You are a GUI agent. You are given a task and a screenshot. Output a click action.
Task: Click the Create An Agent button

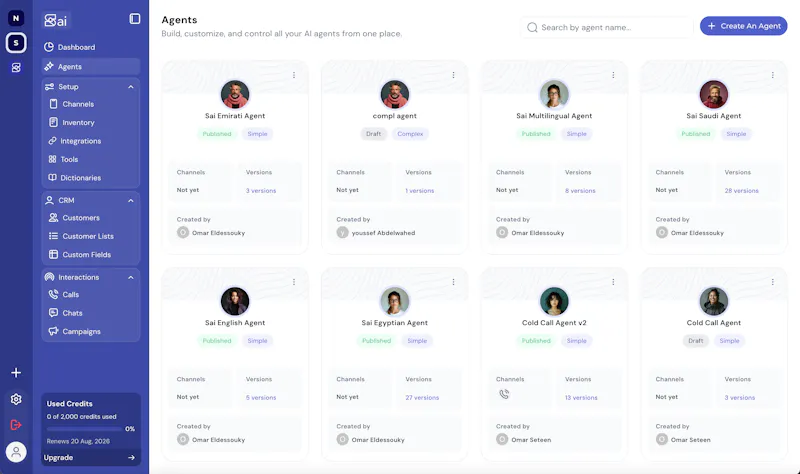(743, 26)
